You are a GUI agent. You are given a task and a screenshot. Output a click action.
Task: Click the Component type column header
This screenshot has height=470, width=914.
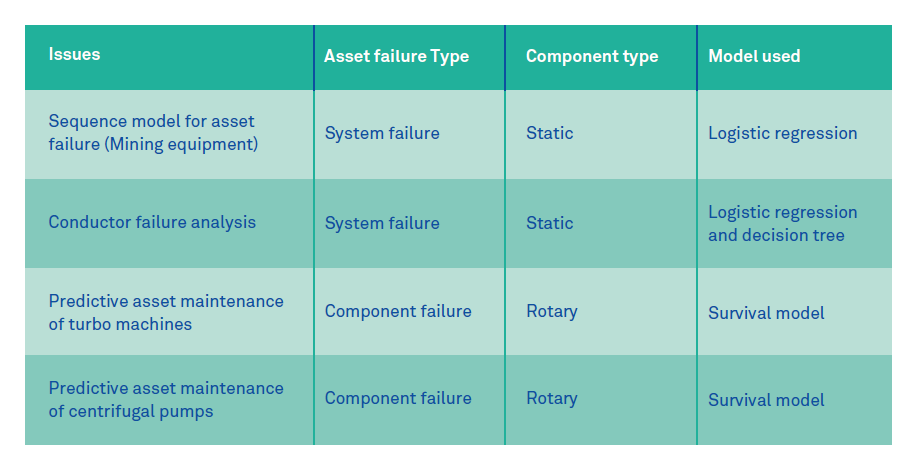pyautogui.click(x=592, y=57)
